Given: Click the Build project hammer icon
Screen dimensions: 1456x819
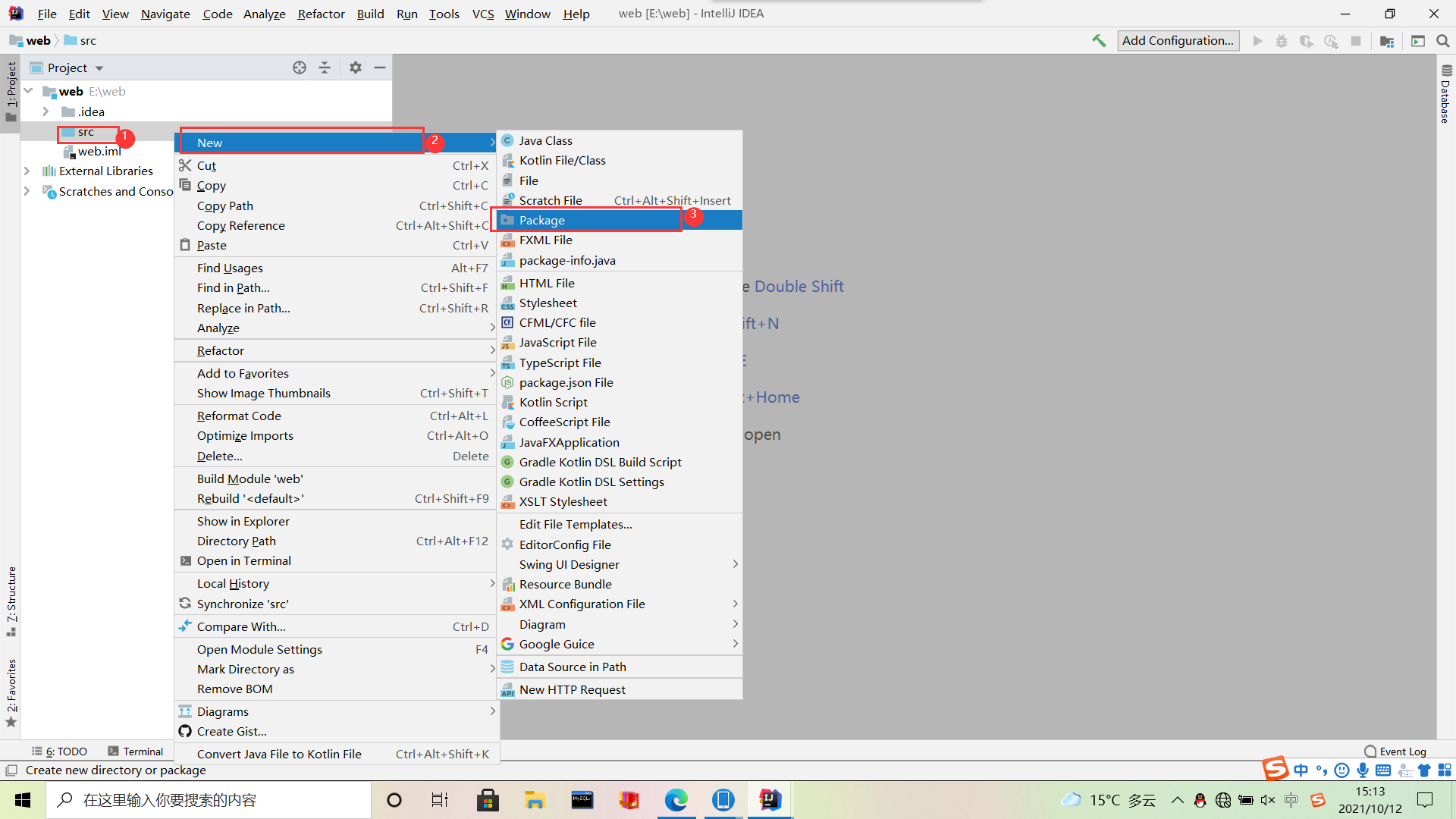Looking at the screenshot, I should click(x=1099, y=41).
